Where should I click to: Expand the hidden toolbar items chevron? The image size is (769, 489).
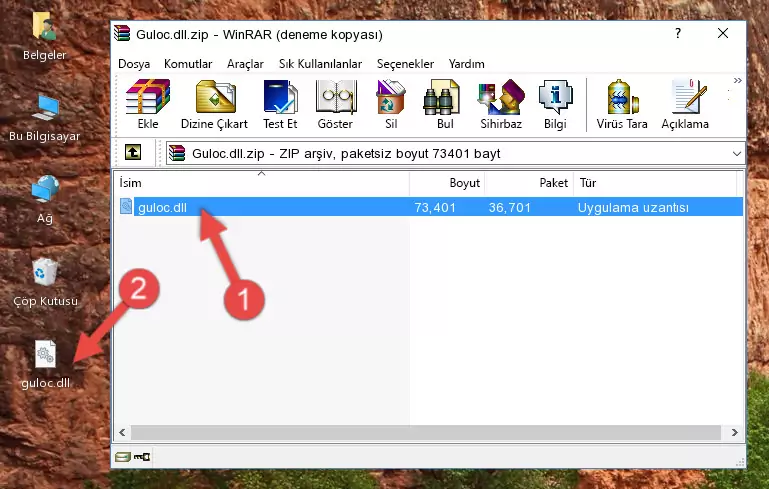pos(738,81)
